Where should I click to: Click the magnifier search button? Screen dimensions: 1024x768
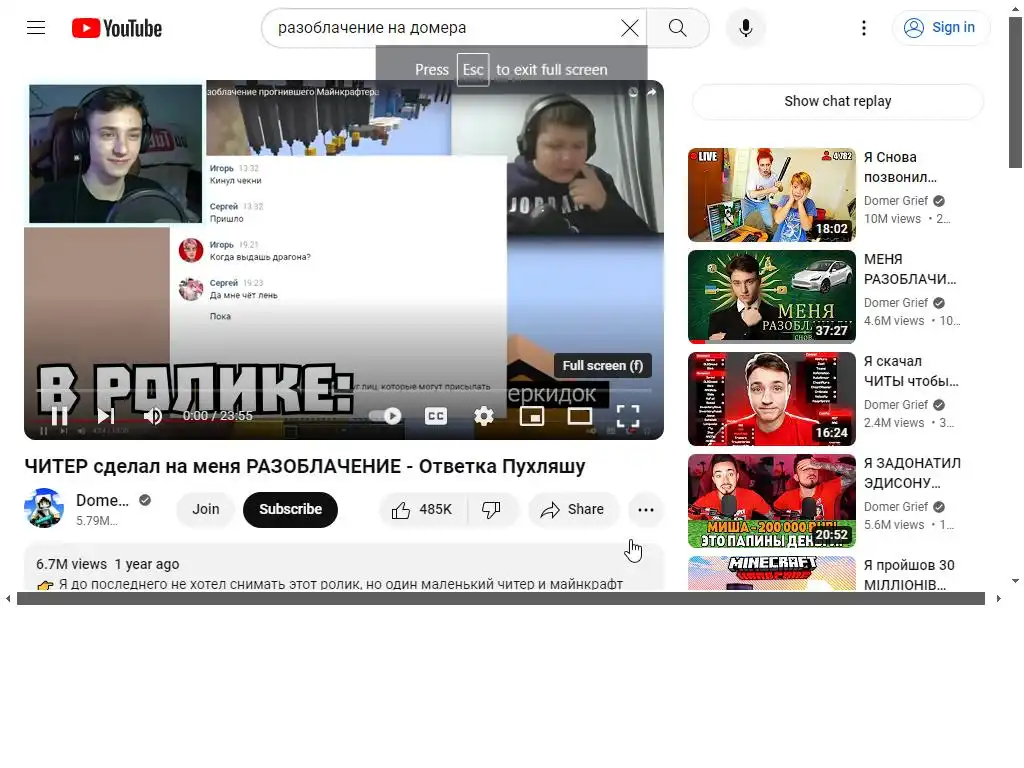[678, 27]
